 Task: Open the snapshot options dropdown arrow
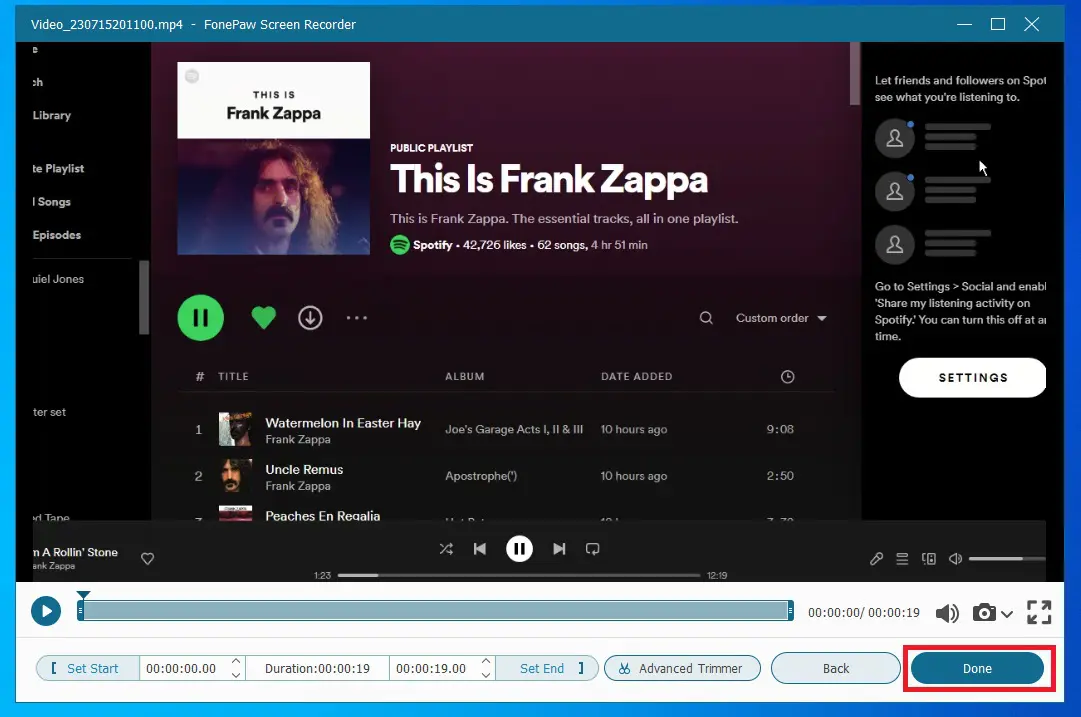(1007, 614)
